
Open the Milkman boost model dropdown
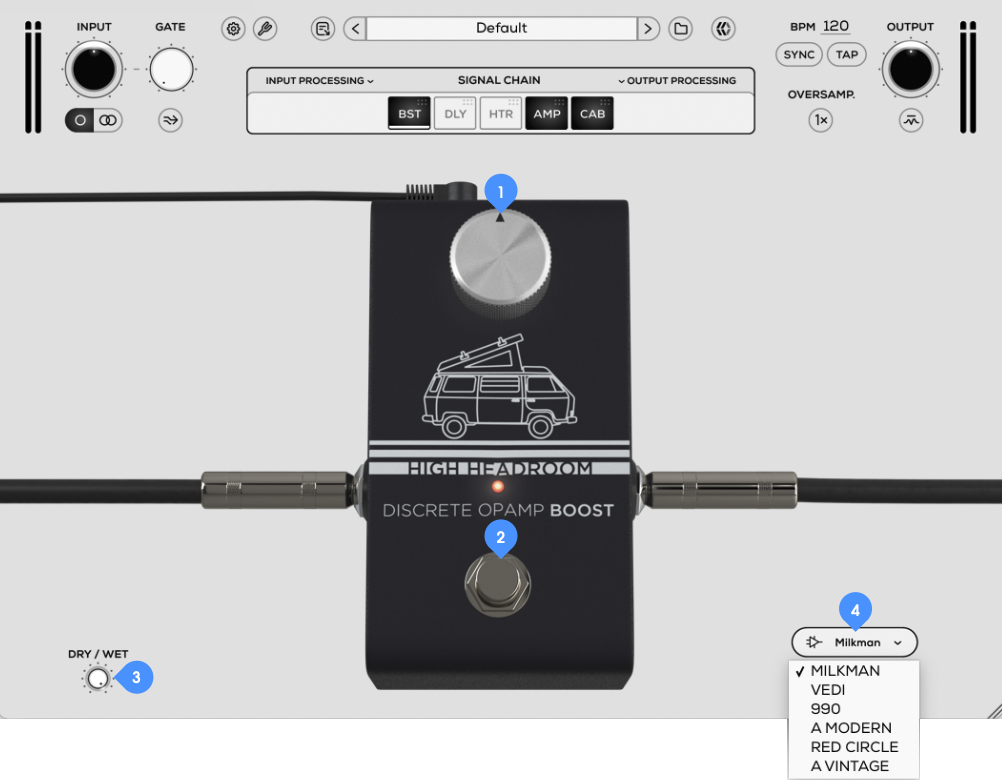pyautogui.click(x=854, y=643)
